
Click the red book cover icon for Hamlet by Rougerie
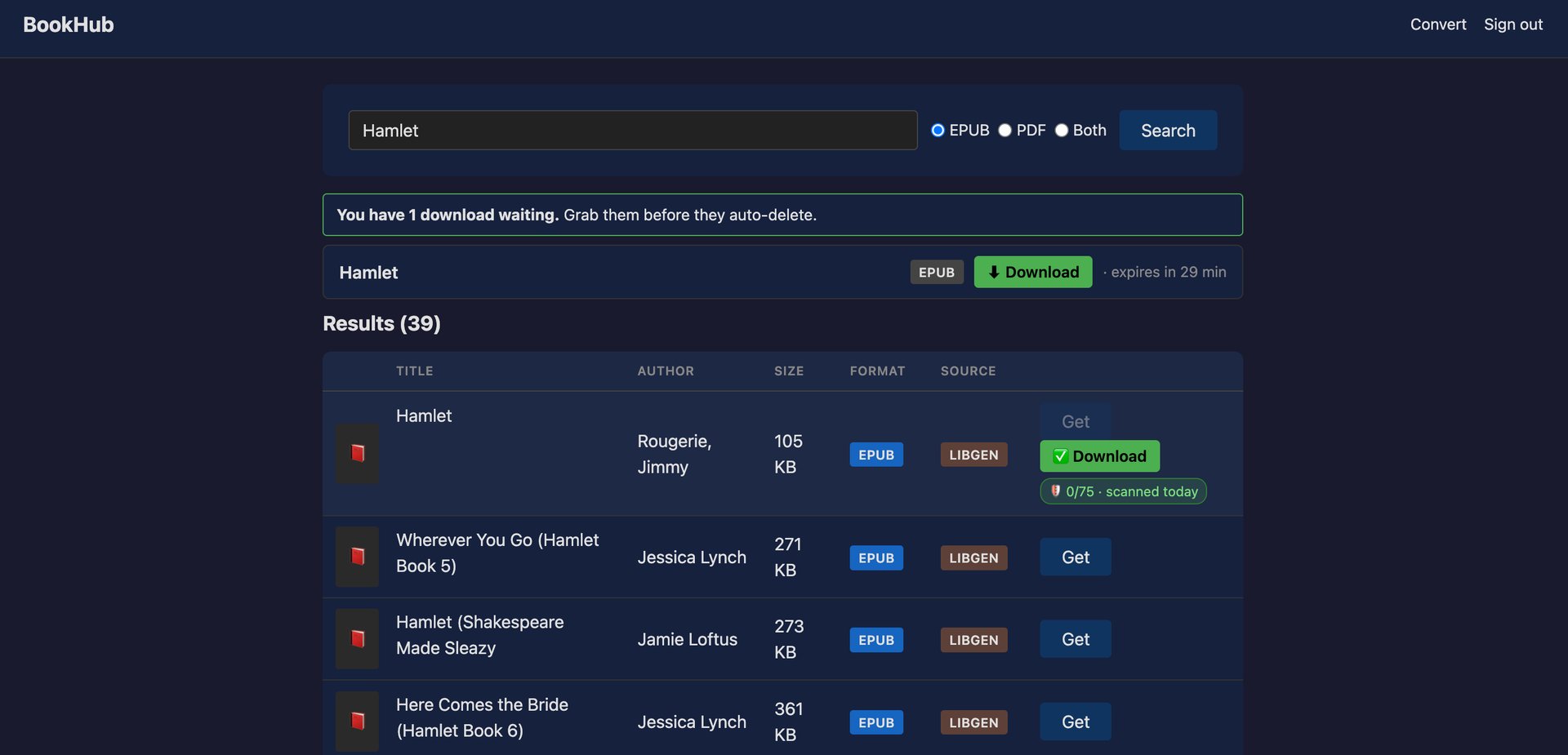[357, 453]
